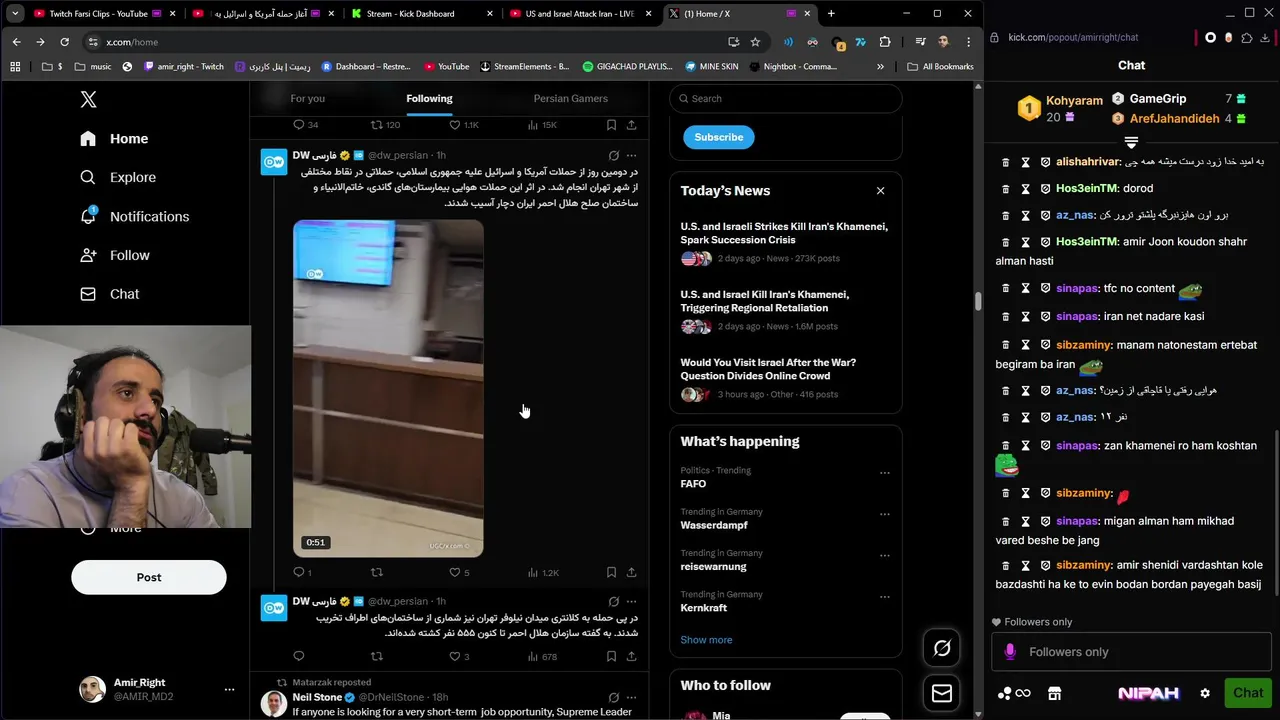This screenshot has width=1280, height=720.
Task: Open the Neil Stone profile name
Action: tap(317, 697)
